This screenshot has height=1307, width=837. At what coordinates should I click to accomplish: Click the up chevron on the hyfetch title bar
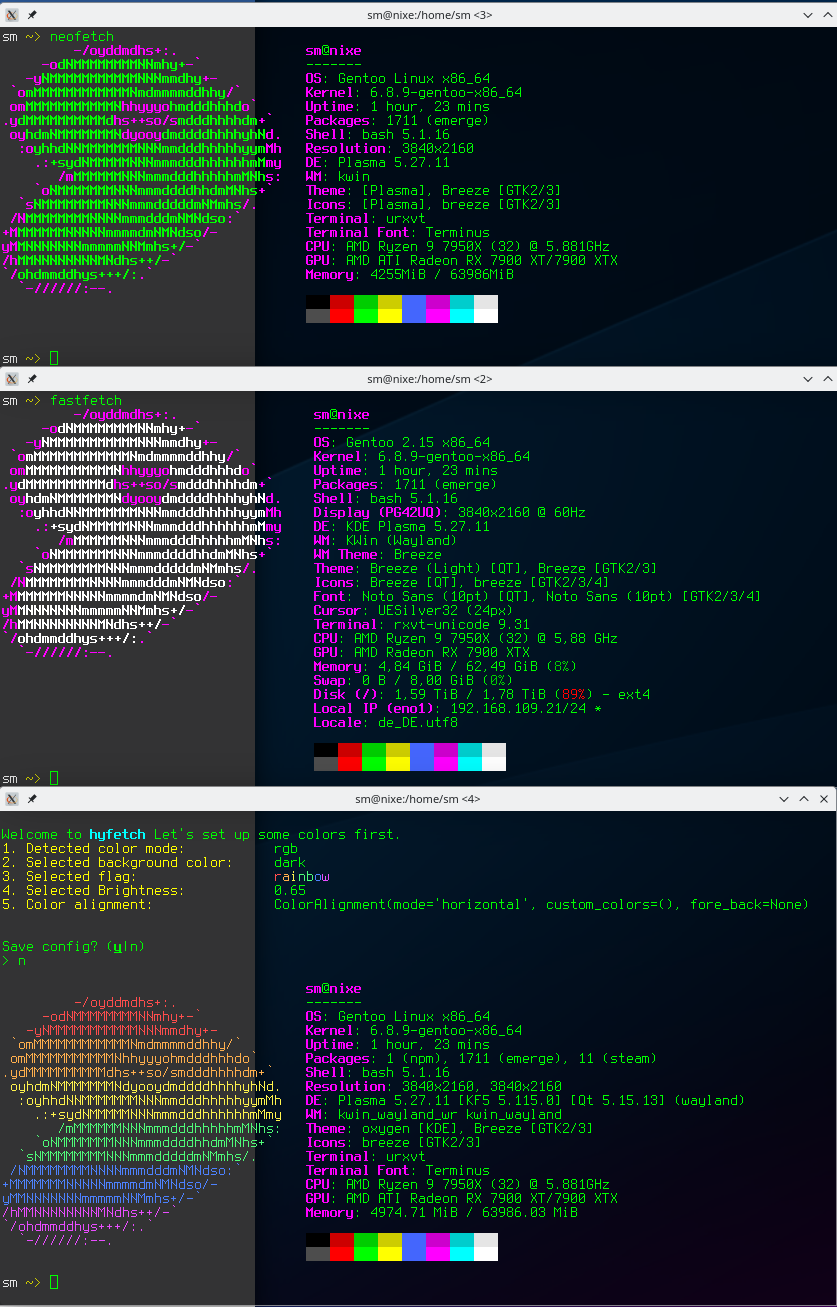pyautogui.click(x=804, y=798)
